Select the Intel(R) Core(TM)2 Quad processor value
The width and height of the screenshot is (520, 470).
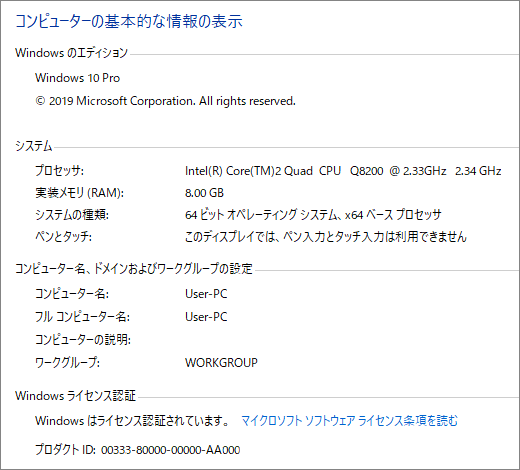(343, 171)
